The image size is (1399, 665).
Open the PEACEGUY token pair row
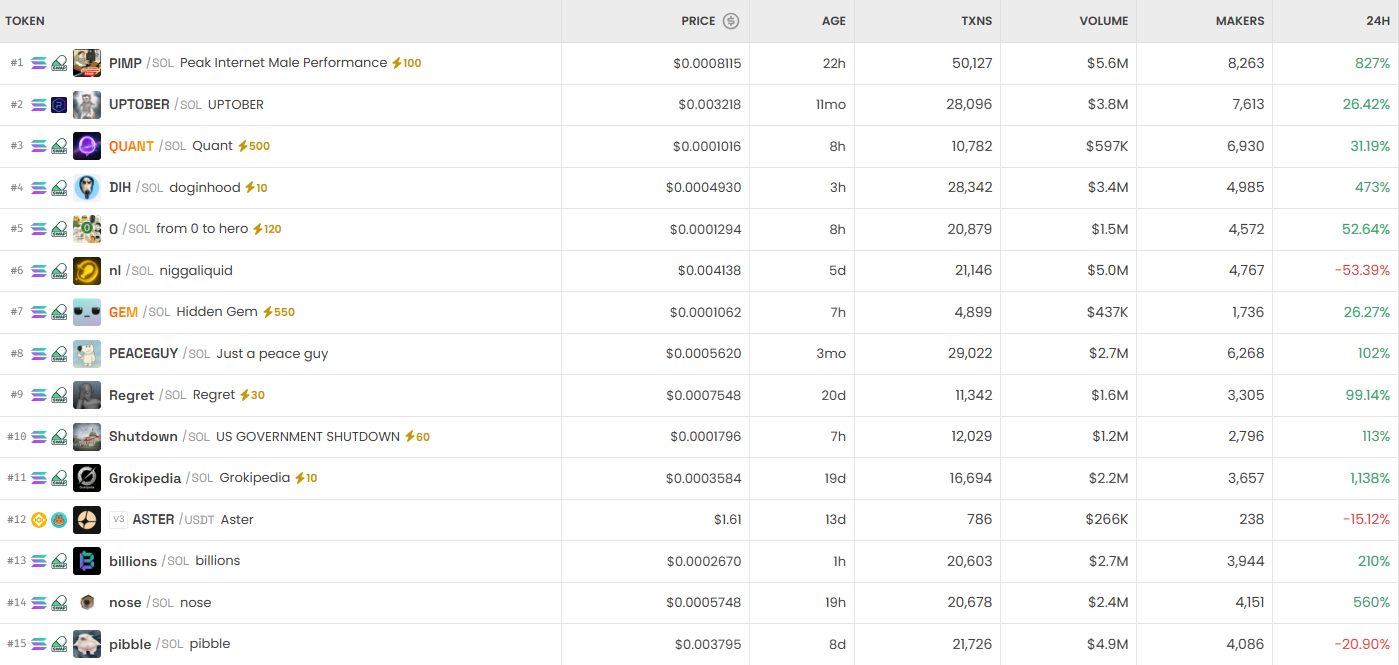point(143,354)
